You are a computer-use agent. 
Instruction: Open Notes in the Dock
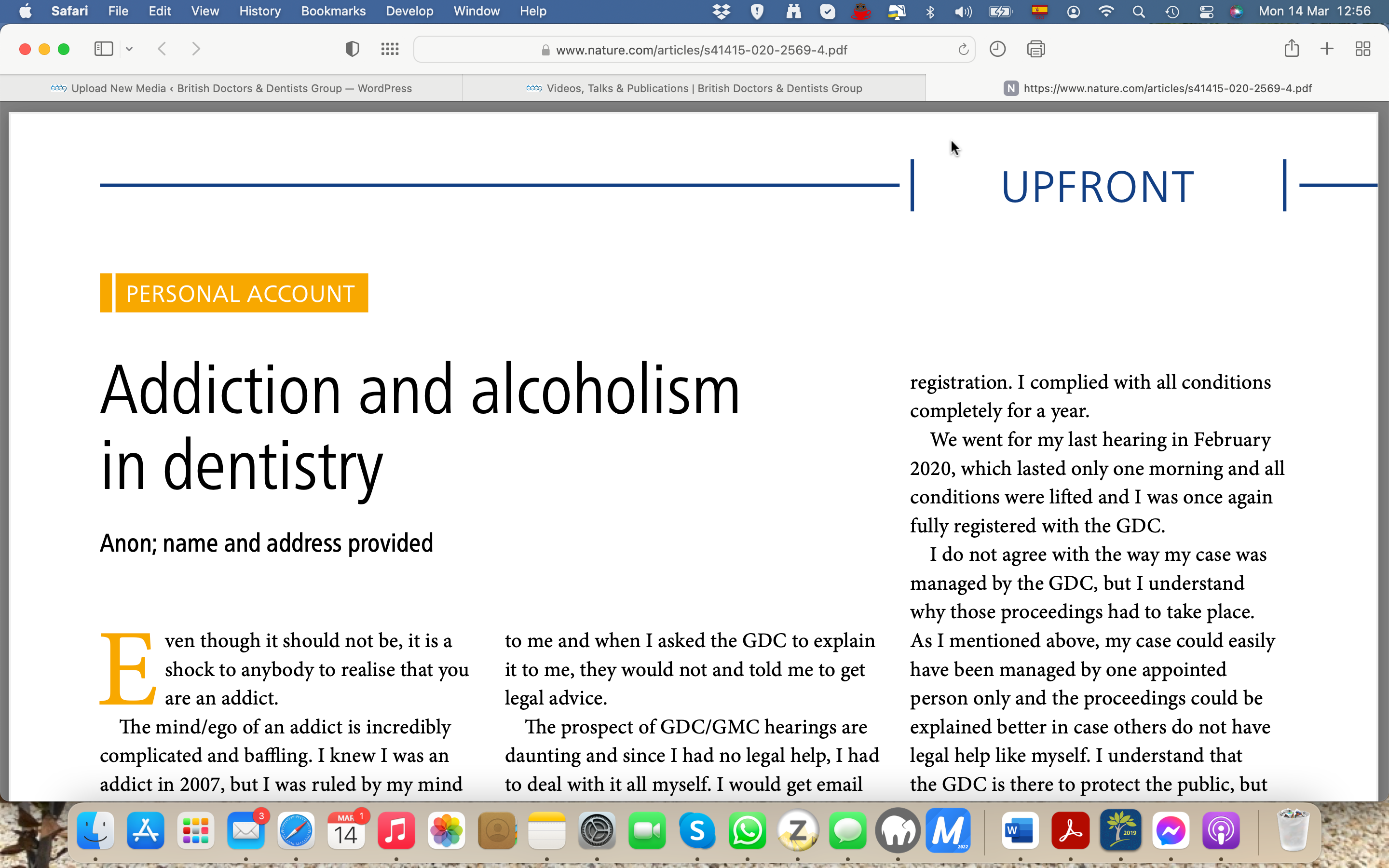(x=547, y=830)
